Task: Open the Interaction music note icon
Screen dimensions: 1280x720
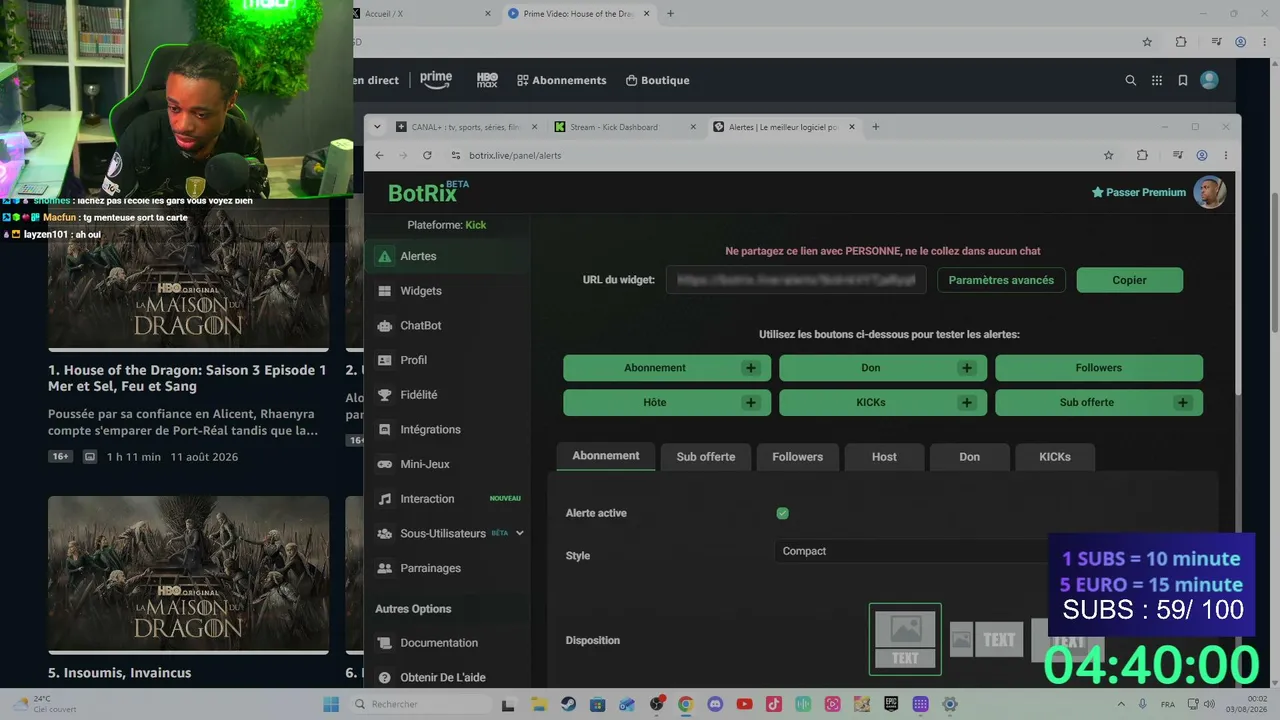Action: coord(384,499)
